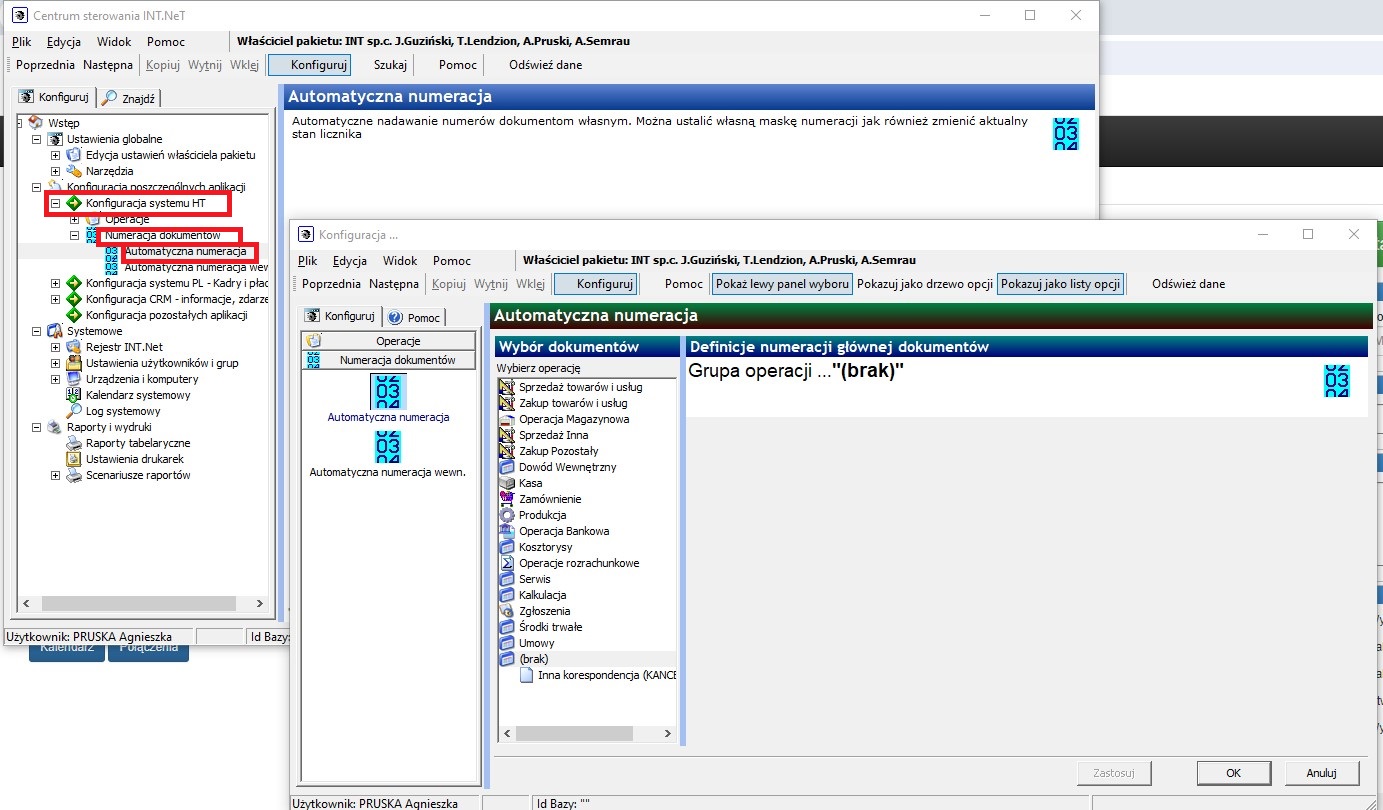Expand Rejestr INT.Net tree node
The height and width of the screenshot is (810, 1383).
[x=56, y=347]
